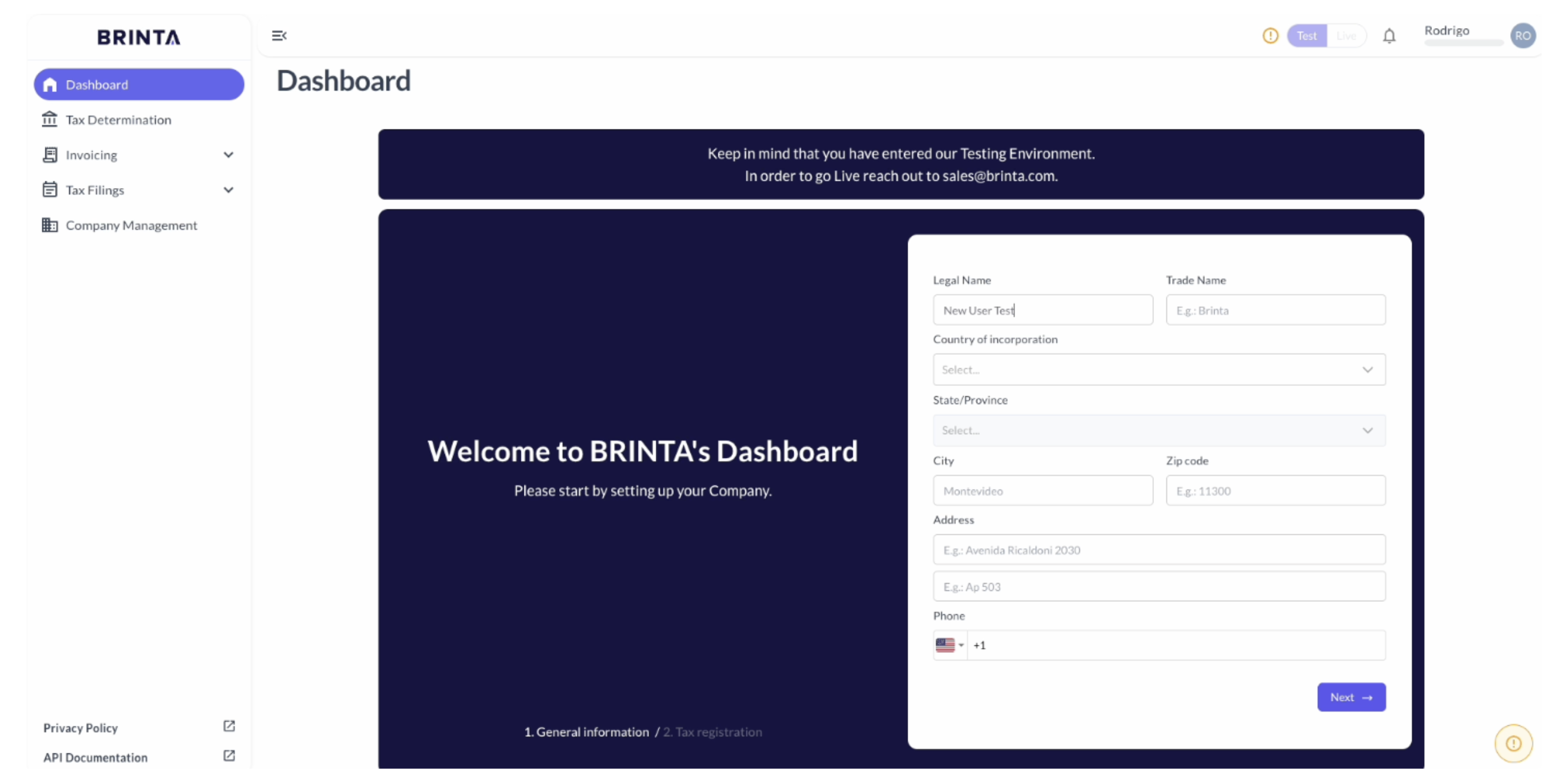
Task: Open the Country of incorporation dropdown
Action: tap(1158, 370)
